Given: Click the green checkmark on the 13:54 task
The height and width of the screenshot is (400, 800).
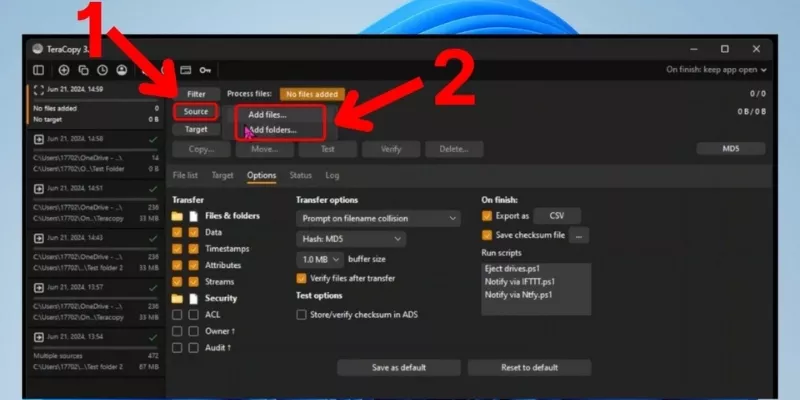Looking at the screenshot, I should pos(153,337).
